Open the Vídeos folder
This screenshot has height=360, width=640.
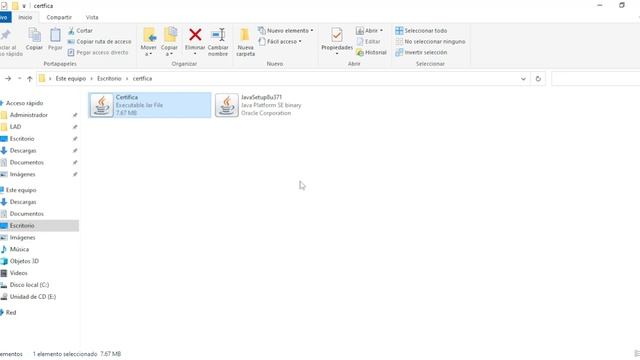(x=18, y=273)
